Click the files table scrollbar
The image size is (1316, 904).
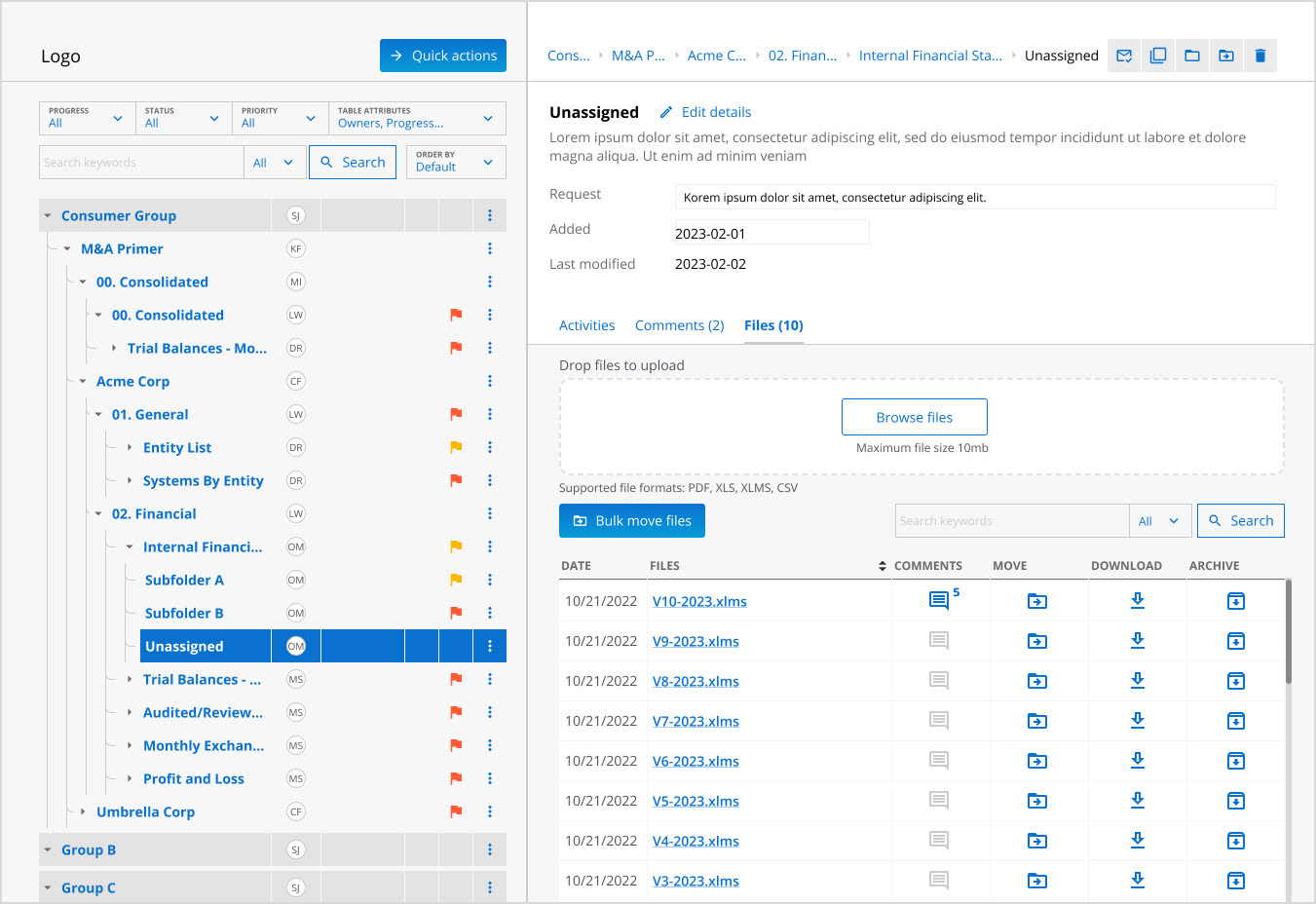(1289, 631)
